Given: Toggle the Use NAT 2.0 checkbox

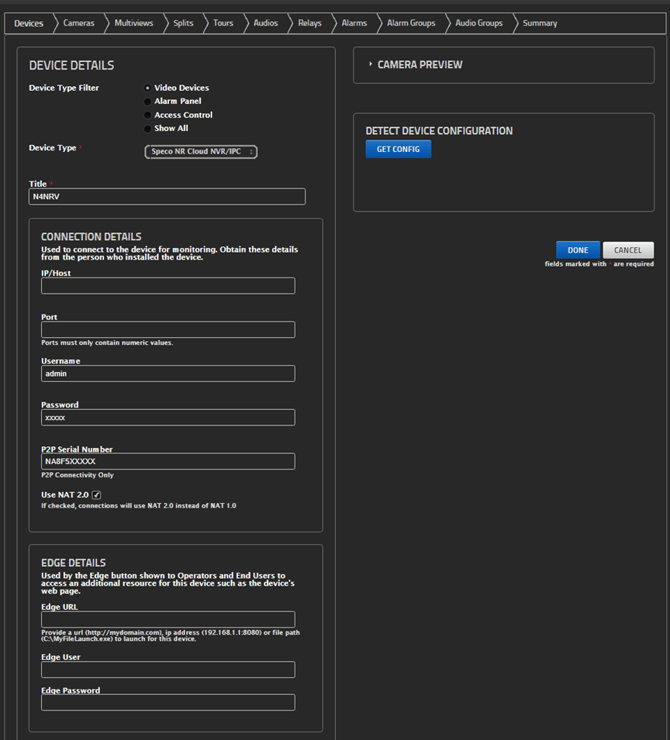Looking at the screenshot, I should (x=96, y=495).
